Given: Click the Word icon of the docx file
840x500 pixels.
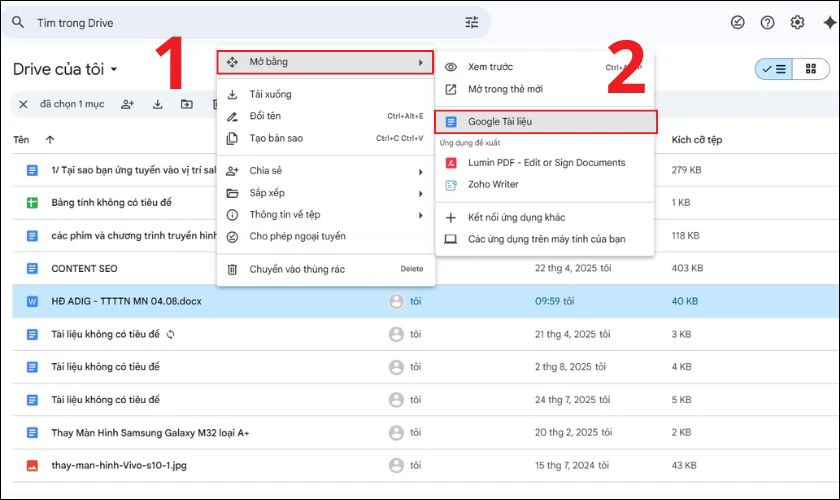Looking at the screenshot, I should pos(32,301).
